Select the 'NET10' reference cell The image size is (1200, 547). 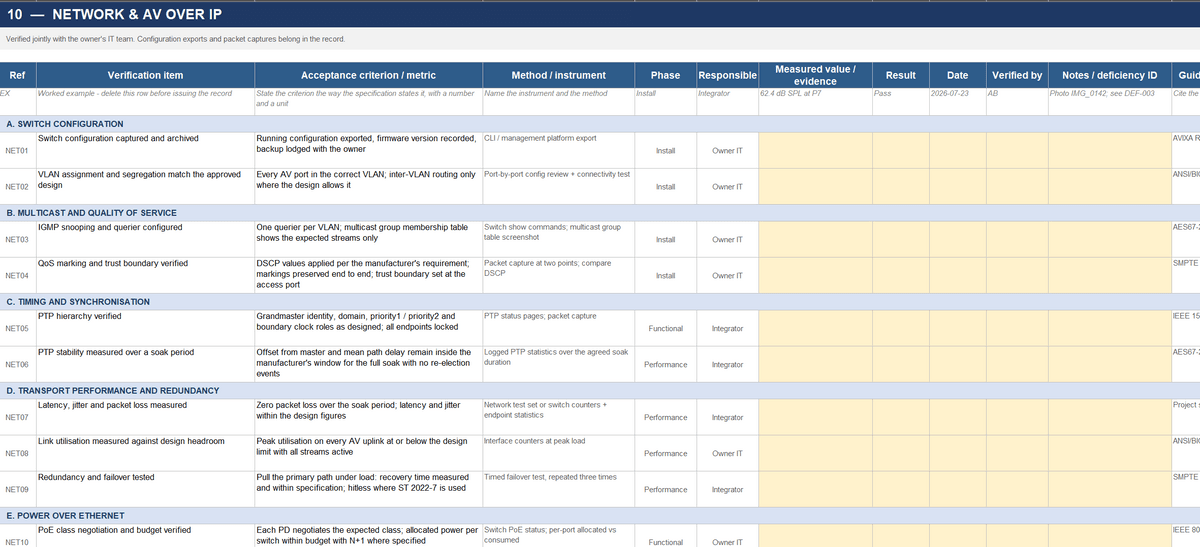[17, 535]
